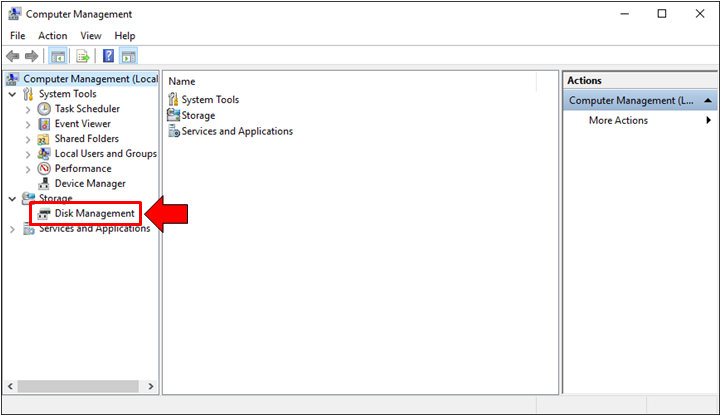This screenshot has height=416, width=721.
Task: Click Computer Management root node icon
Action: 13,79
